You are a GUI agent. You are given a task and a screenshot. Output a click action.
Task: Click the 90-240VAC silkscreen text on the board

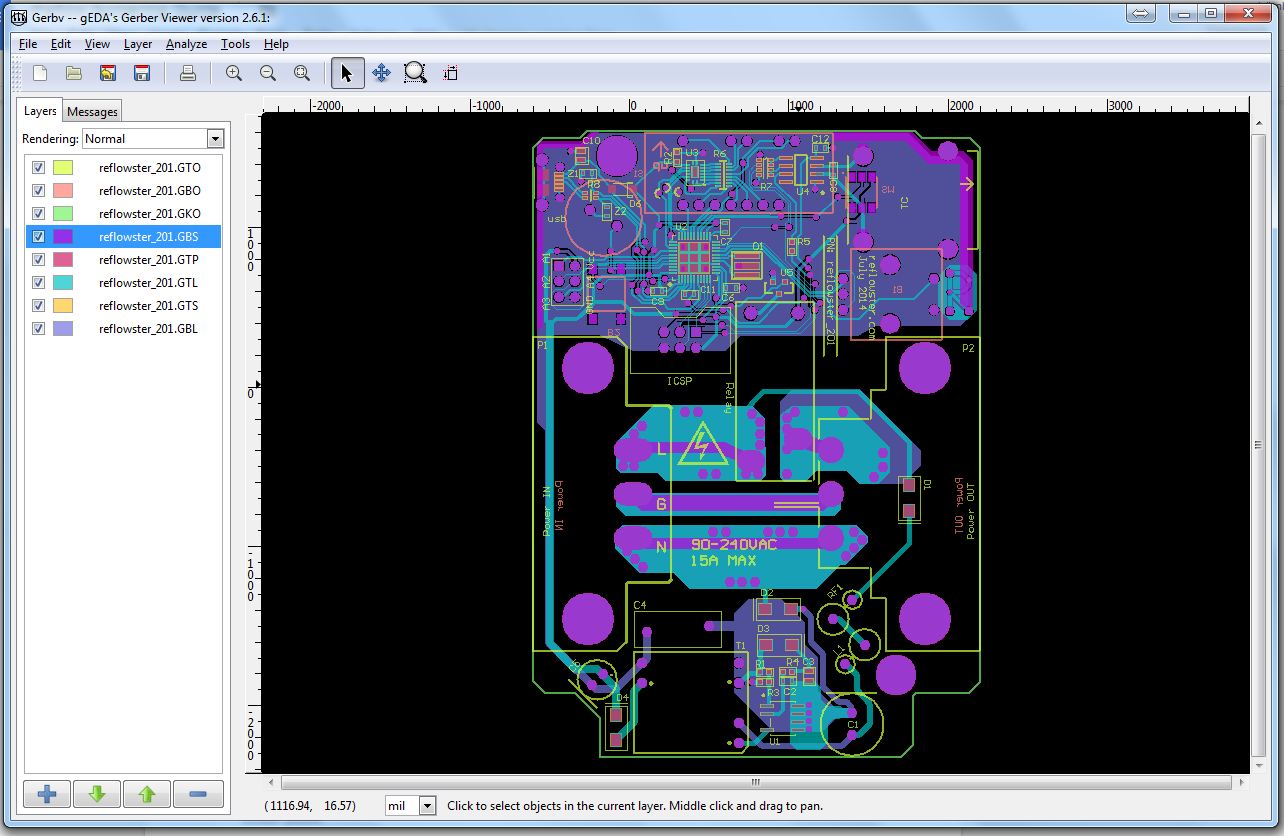click(733, 545)
